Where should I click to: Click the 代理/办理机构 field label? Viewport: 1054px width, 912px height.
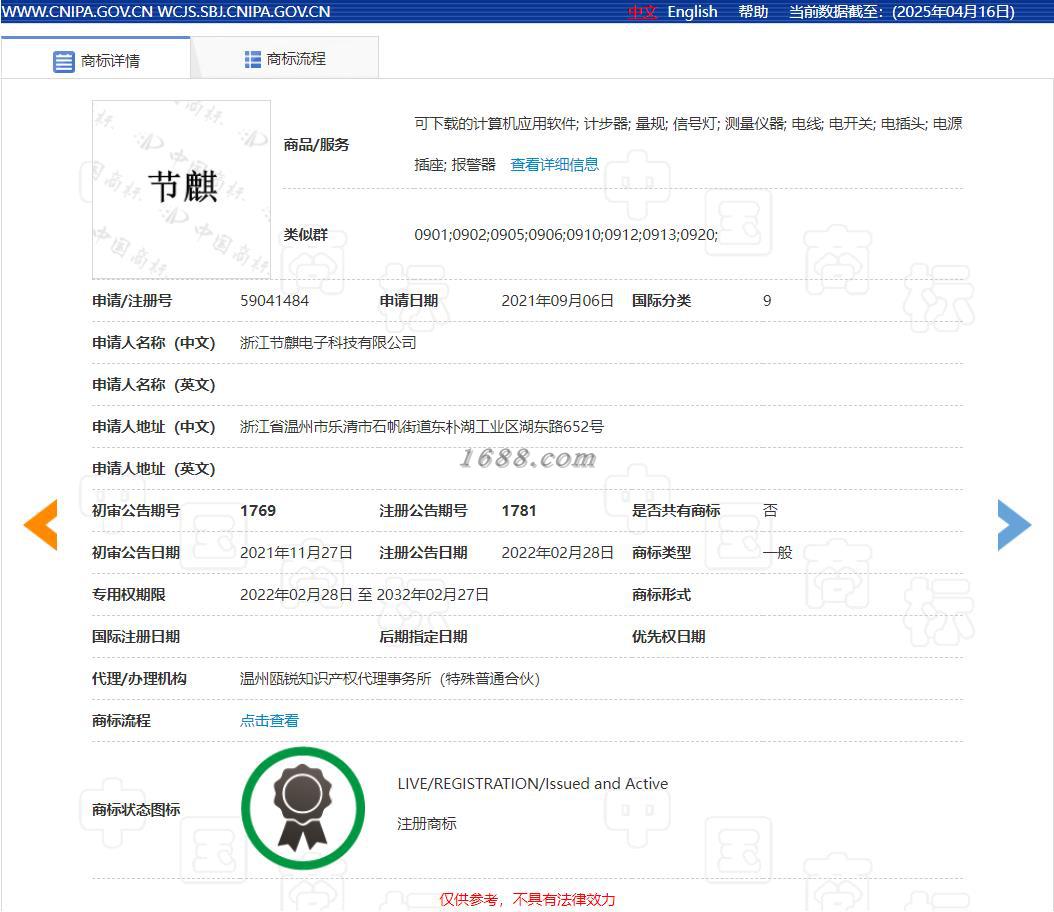[x=139, y=679]
